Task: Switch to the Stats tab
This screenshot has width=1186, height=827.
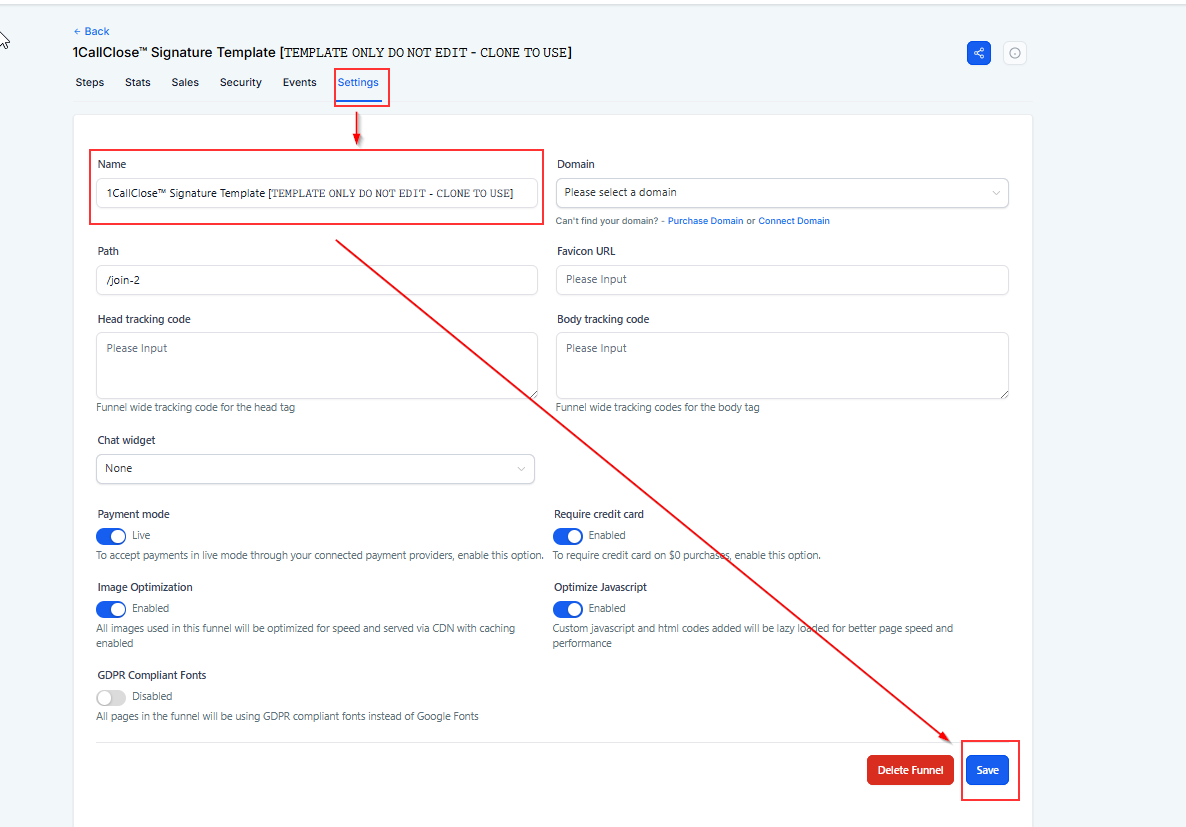Action: pos(138,82)
